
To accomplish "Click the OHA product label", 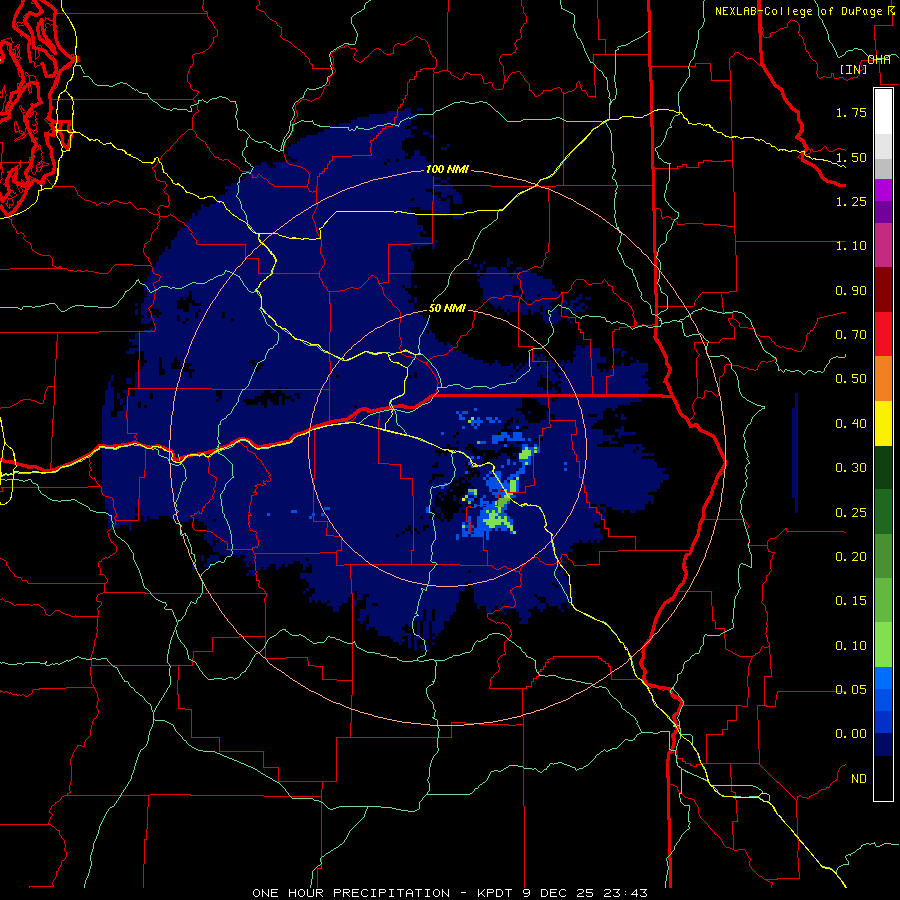I will (879, 60).
